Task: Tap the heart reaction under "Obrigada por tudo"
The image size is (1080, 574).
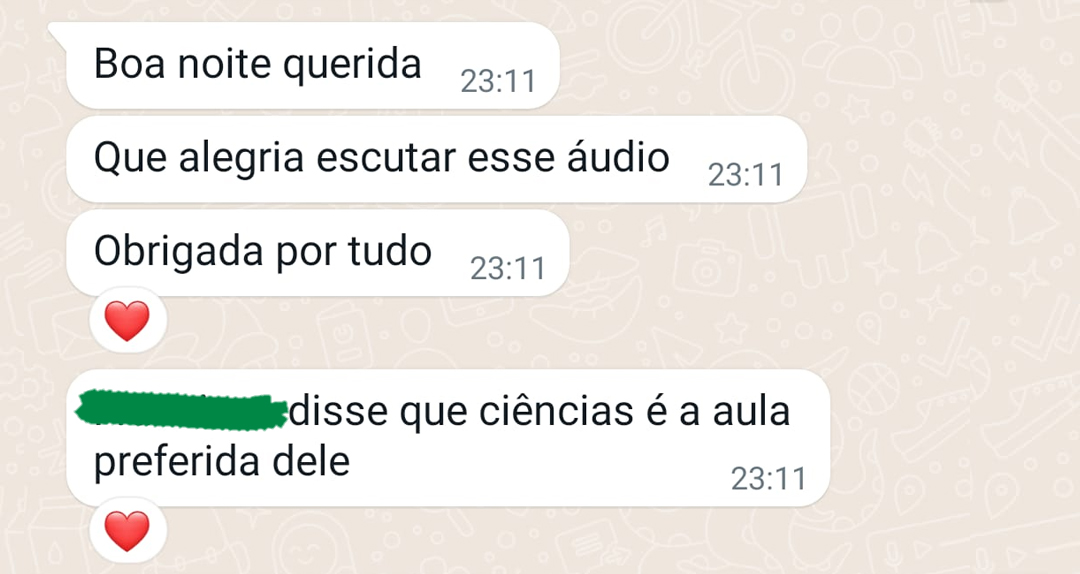Action: (127, 321)
